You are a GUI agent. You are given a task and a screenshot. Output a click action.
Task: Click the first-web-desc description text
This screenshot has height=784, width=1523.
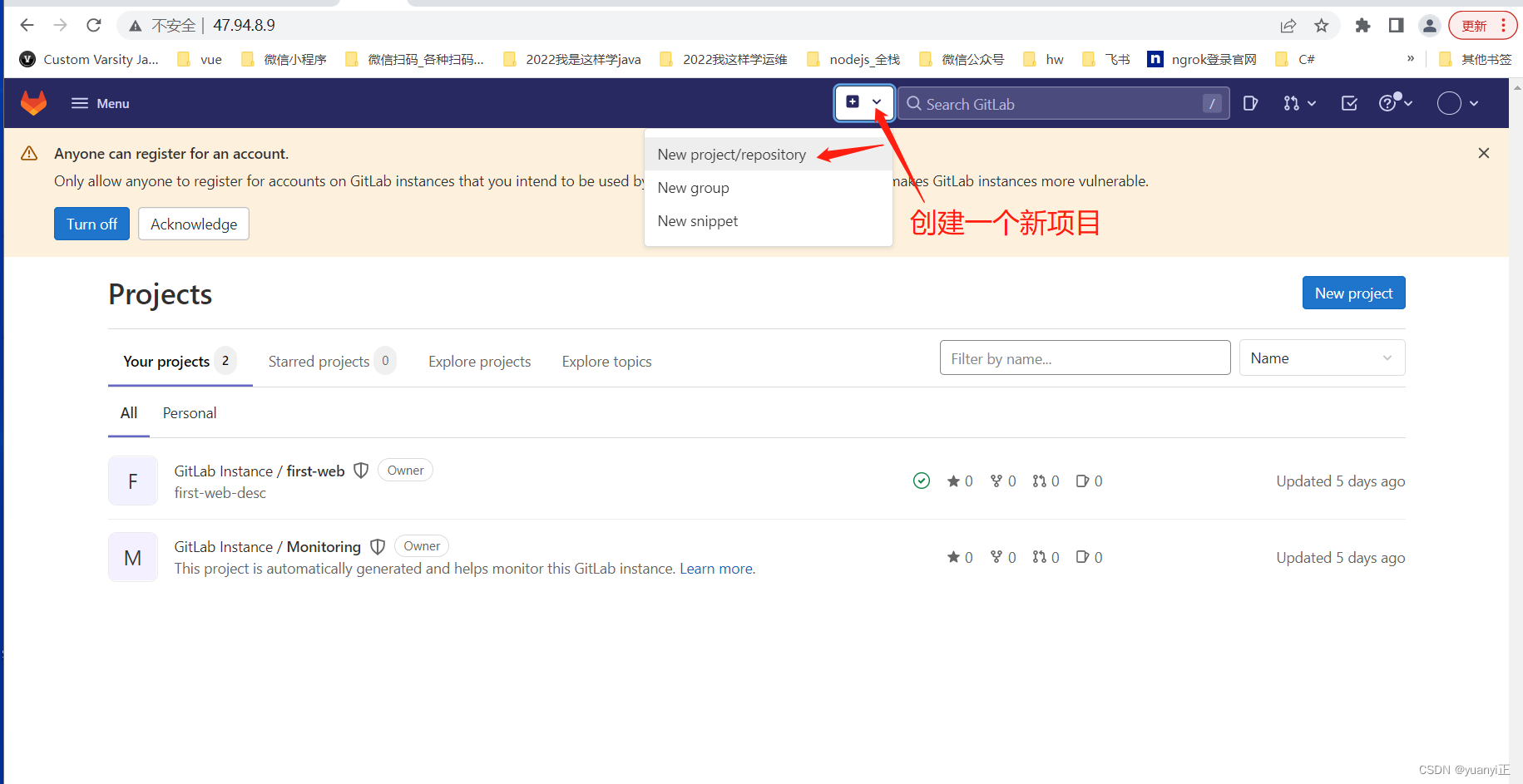tap(220, 493)
